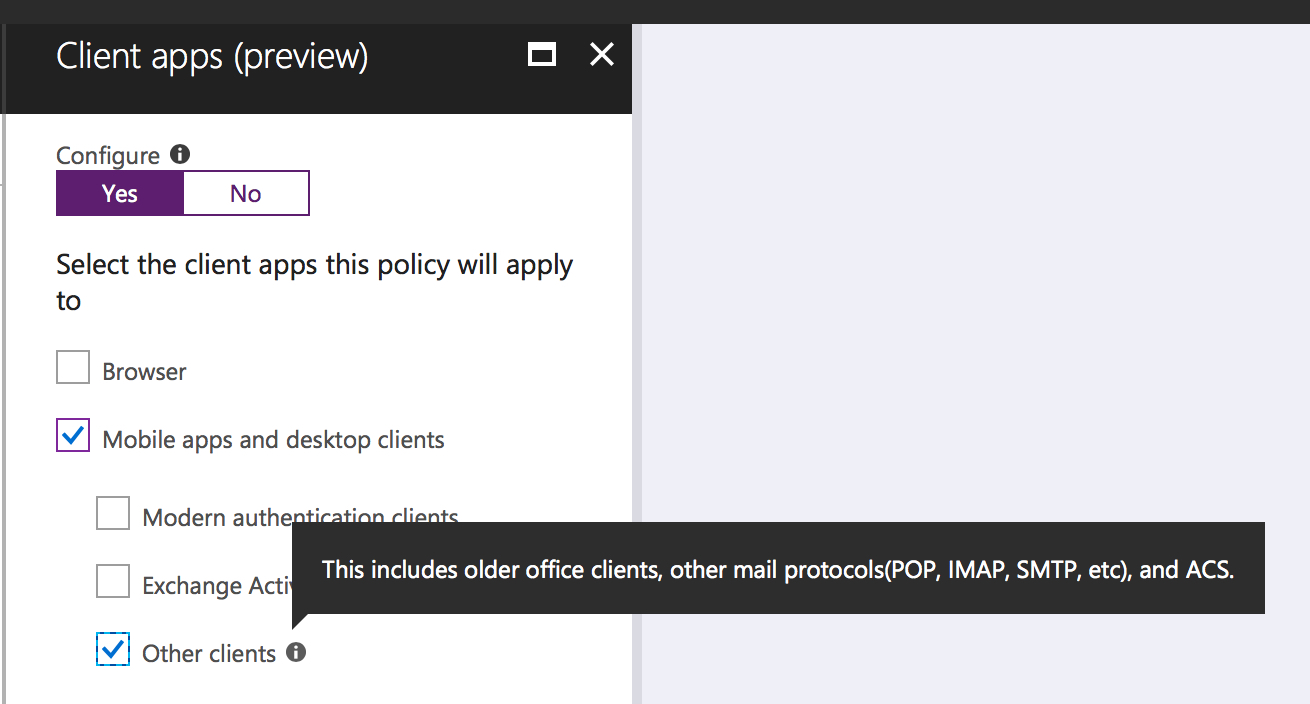Click the Other clients label text

coord(210,652)
